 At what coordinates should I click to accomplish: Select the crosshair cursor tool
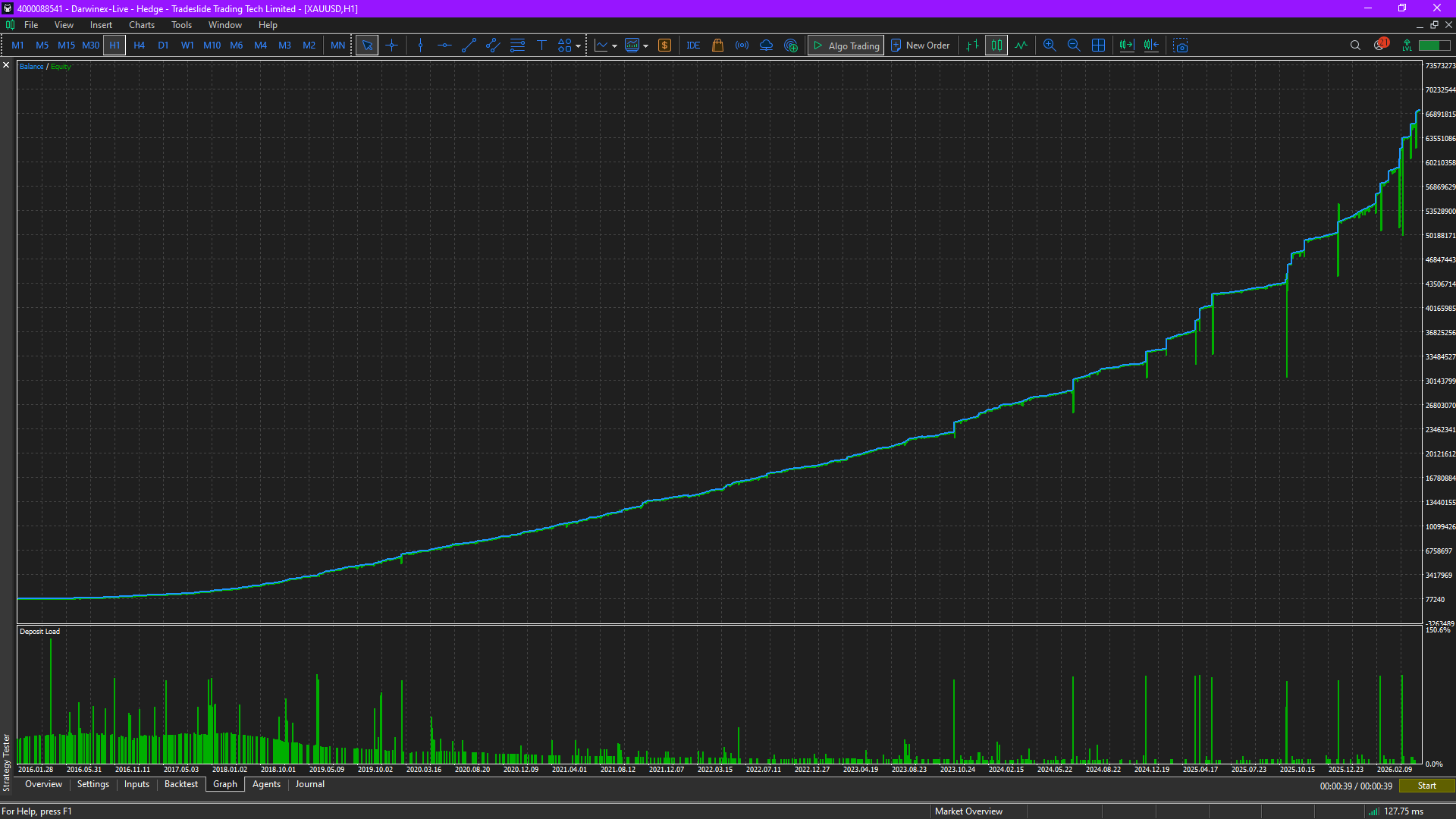(391, 45)
